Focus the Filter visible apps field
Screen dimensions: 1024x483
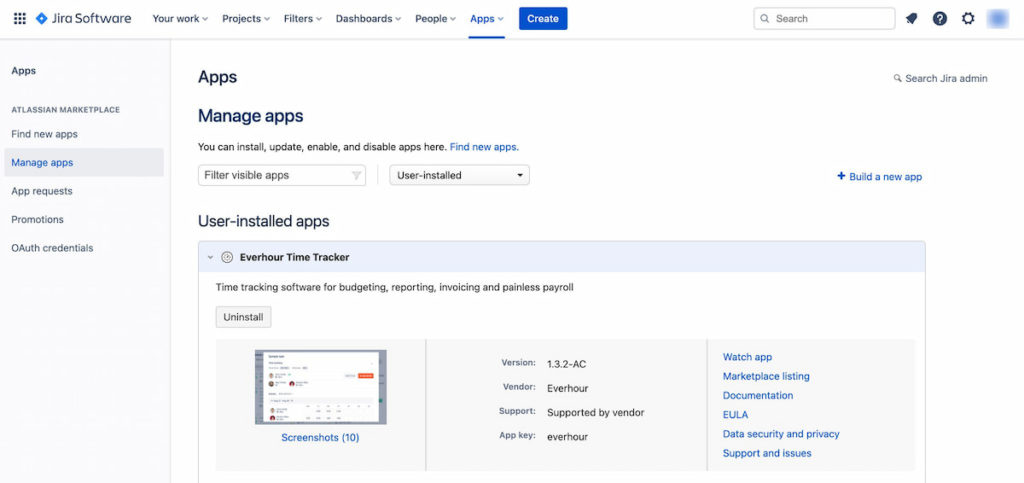(281, 175)
